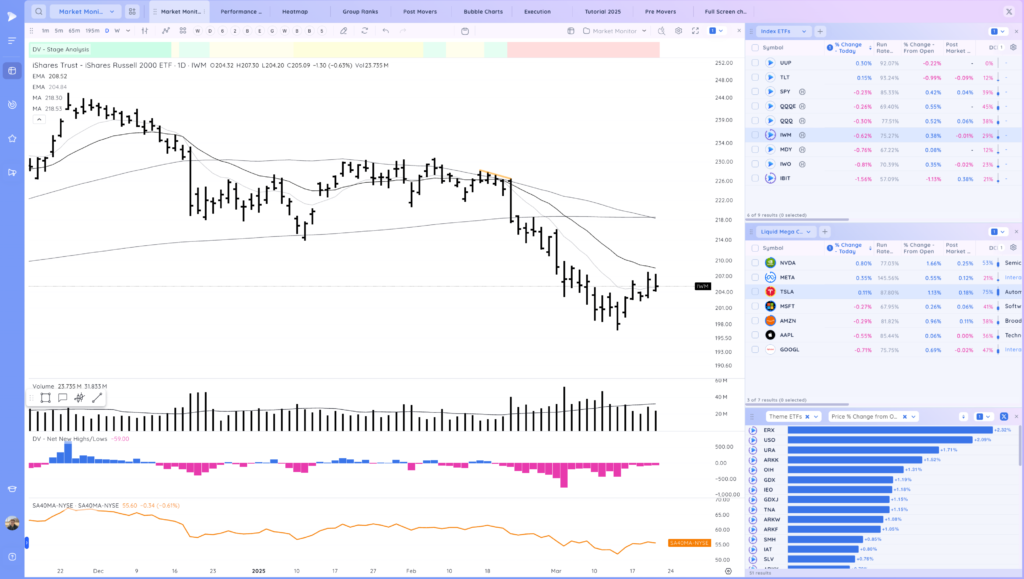Viewport: 1024px width, 579px height.
Task: Click the refresh chart icon
Action: coord(364,31)
